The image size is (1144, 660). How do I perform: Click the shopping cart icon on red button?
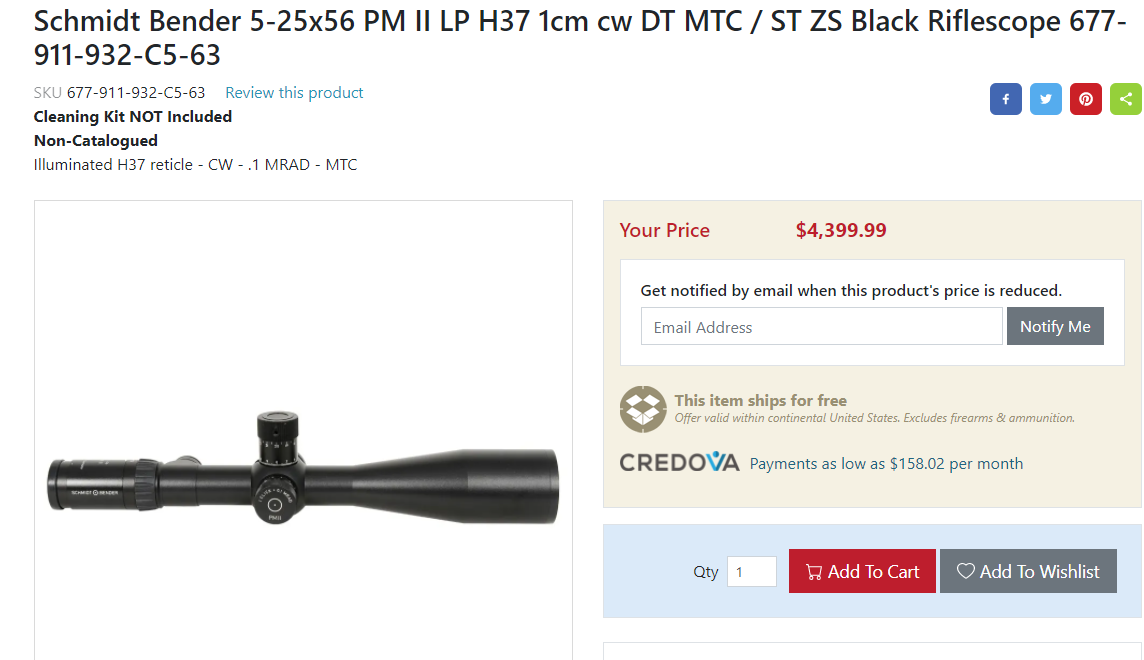[814, 572]
